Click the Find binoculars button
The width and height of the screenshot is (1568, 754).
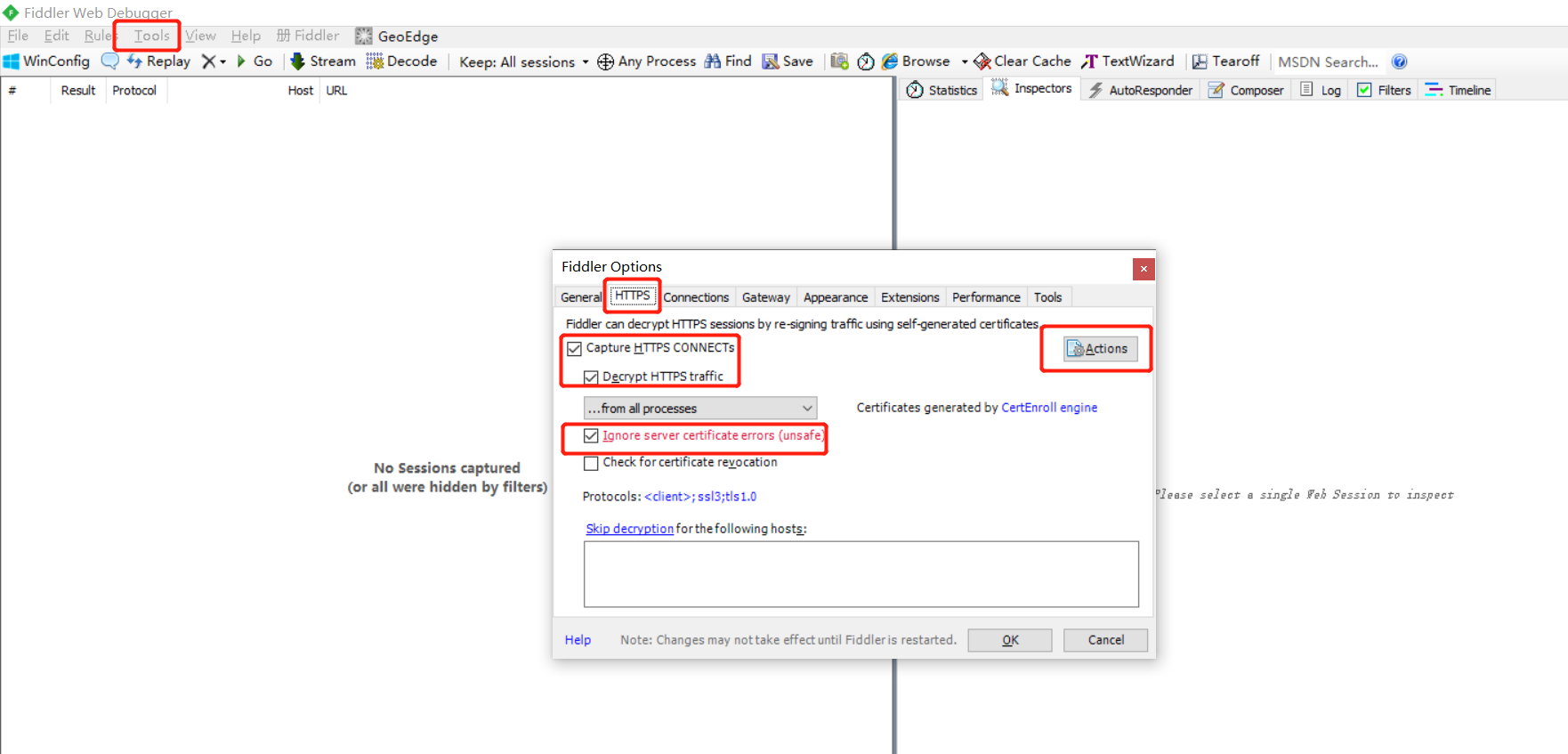pos(728,61)
